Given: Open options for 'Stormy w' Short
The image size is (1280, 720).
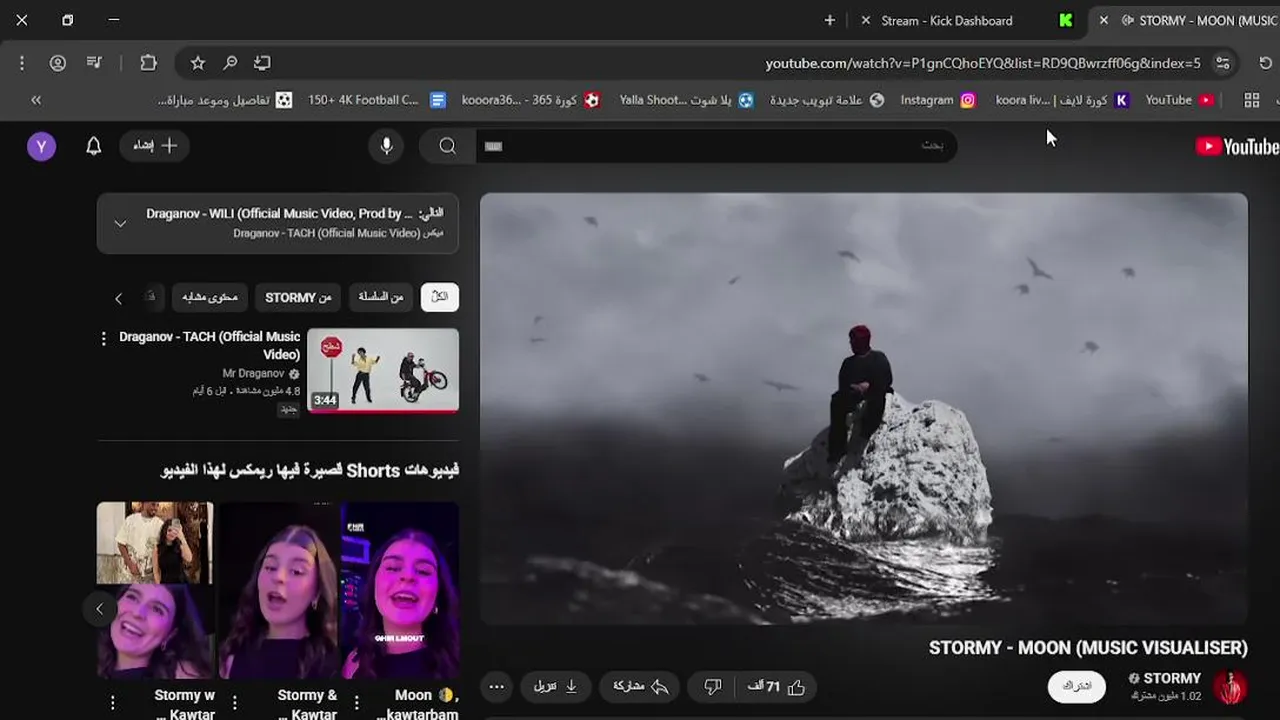Looking at the screenshot, I should pyautogui.click(x=113, y=702).
